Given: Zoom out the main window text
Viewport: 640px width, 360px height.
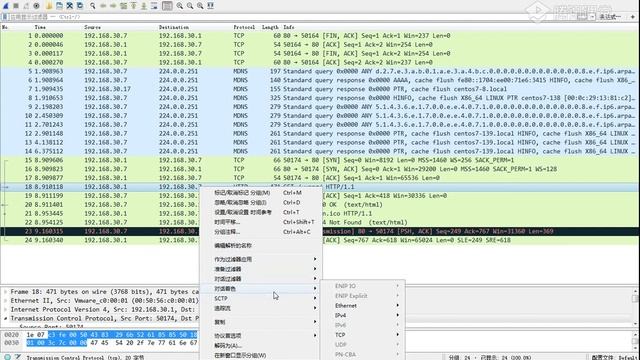Looking at the screenshot, I should pyautogui.click(x=190, y=6).
